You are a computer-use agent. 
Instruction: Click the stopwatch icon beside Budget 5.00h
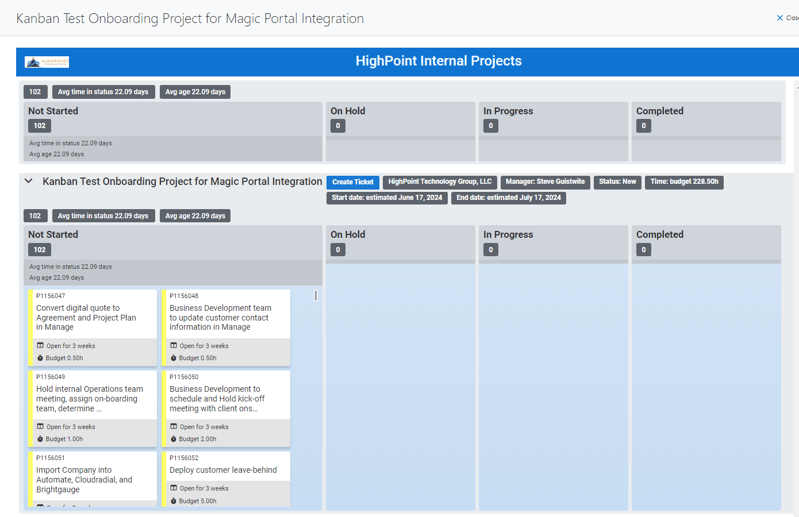click(x=174, y=501)
